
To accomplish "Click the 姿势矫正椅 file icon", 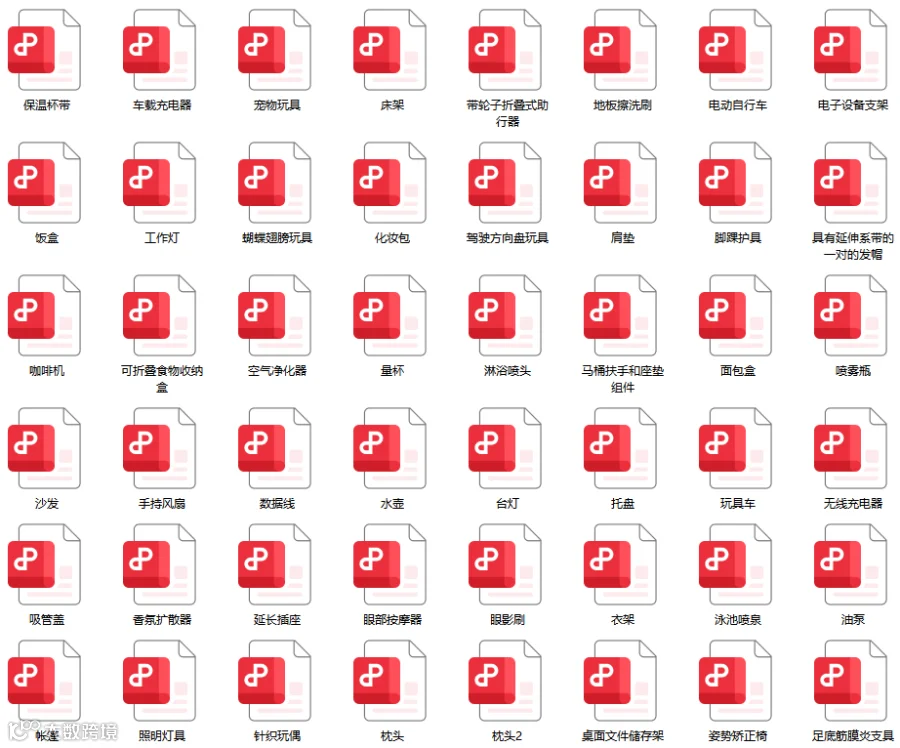I will [x=735, y=681].
